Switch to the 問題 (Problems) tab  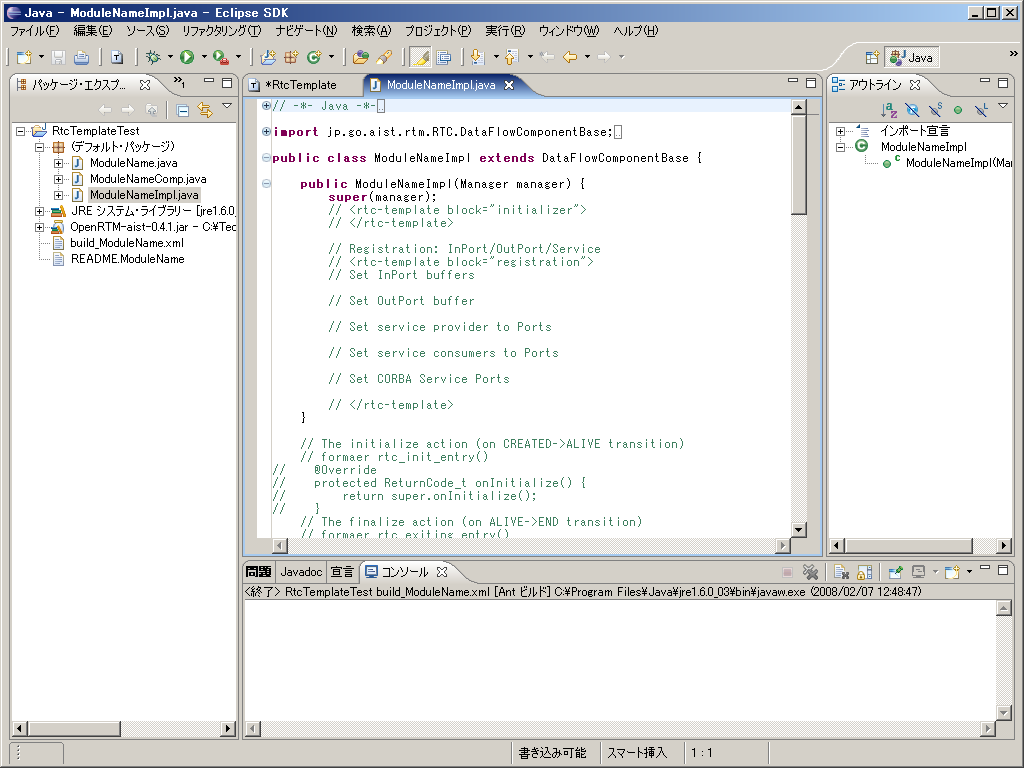point(259,572)
